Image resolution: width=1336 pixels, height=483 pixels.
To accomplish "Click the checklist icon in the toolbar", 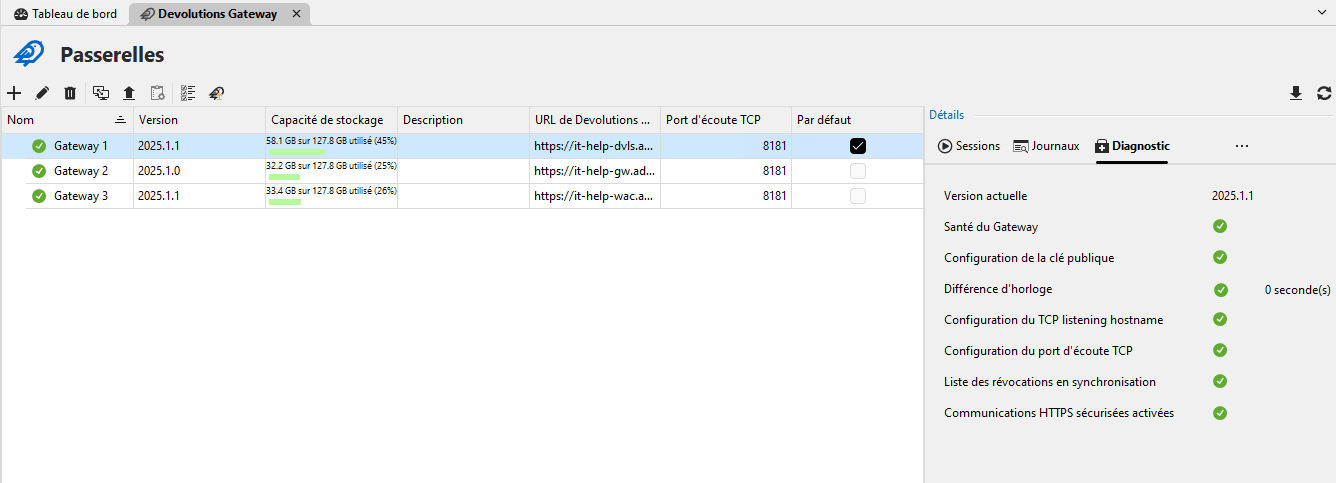I will click(187, 93).
